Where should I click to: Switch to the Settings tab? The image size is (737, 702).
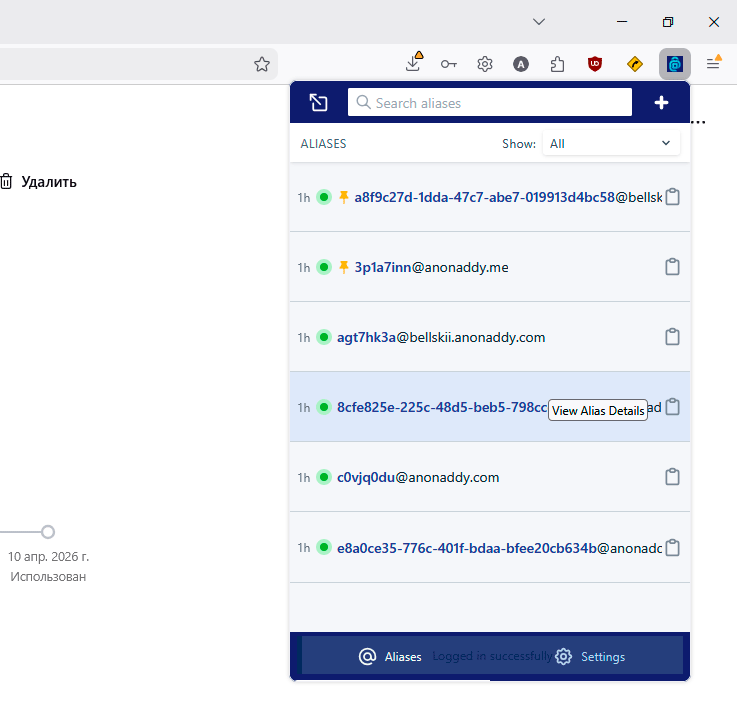tap(590, 656)
